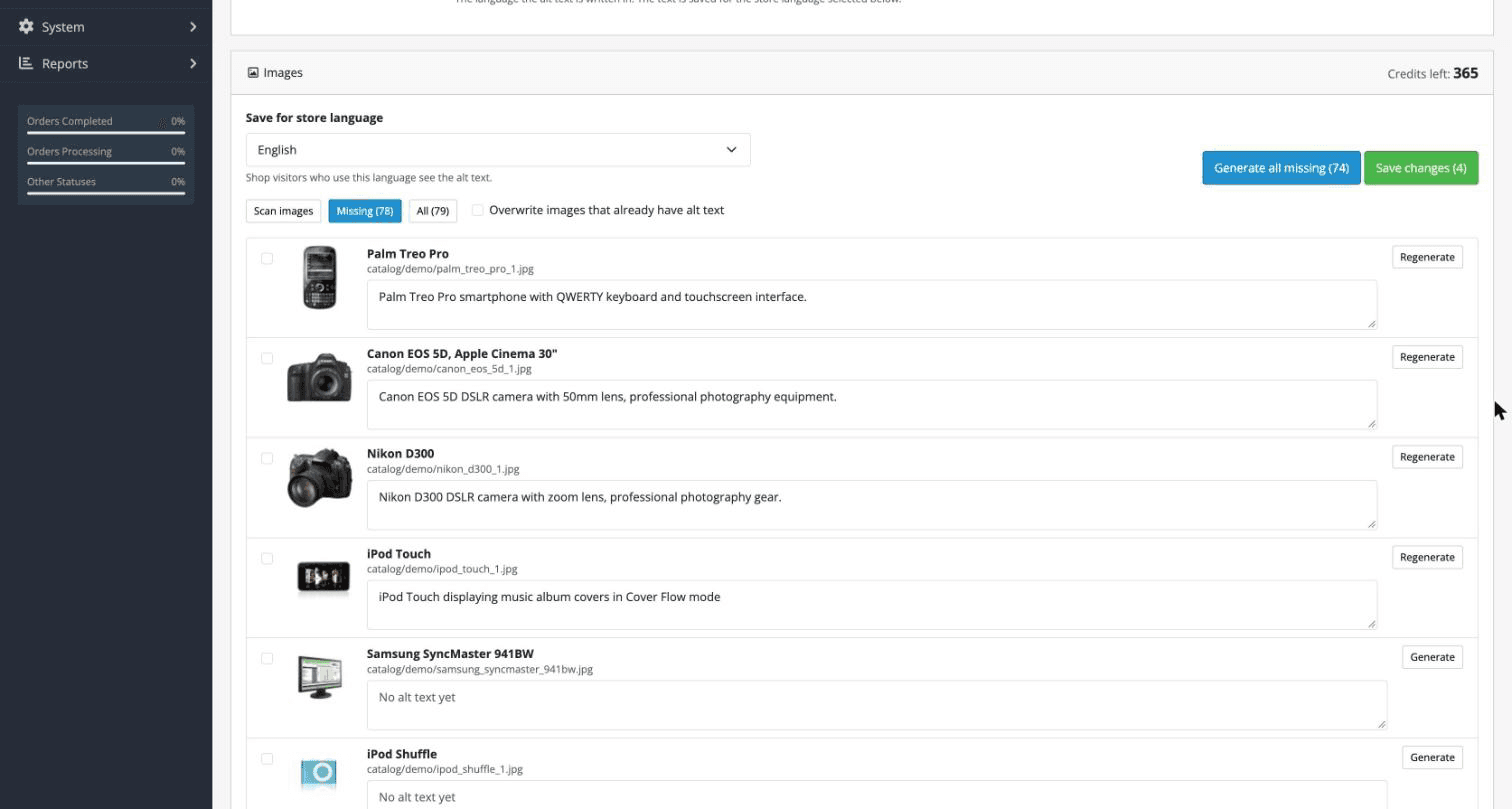
Task: Select the iPod Shuffle row checkbox
Action: 267,758
